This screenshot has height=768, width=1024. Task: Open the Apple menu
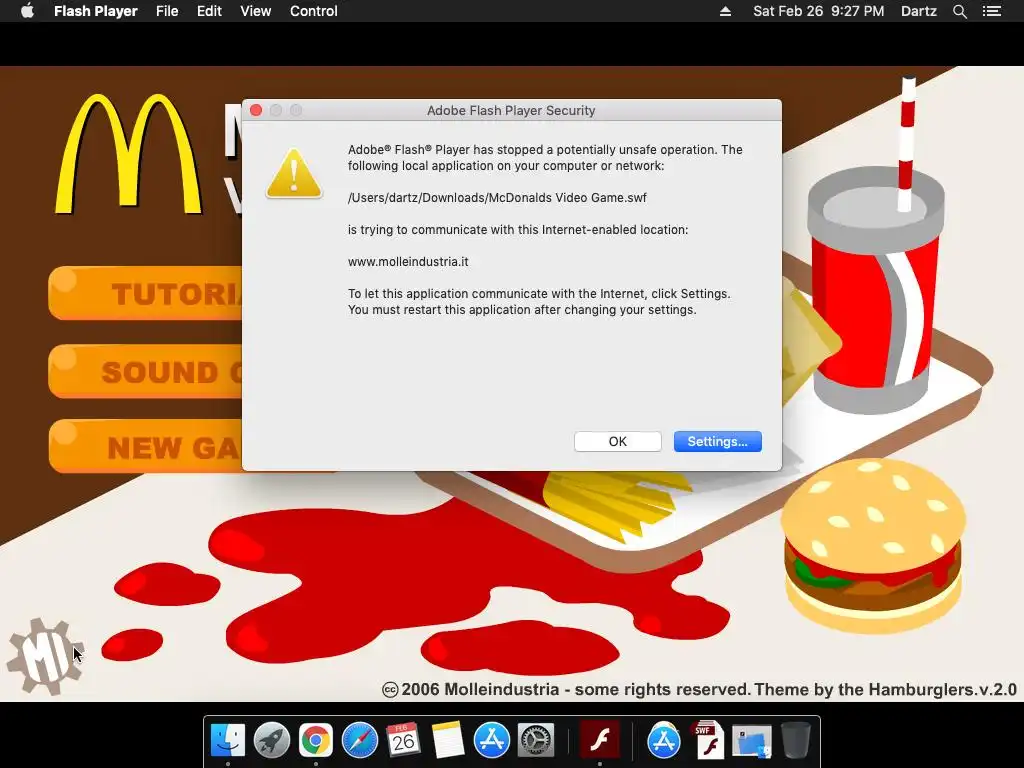27,11
